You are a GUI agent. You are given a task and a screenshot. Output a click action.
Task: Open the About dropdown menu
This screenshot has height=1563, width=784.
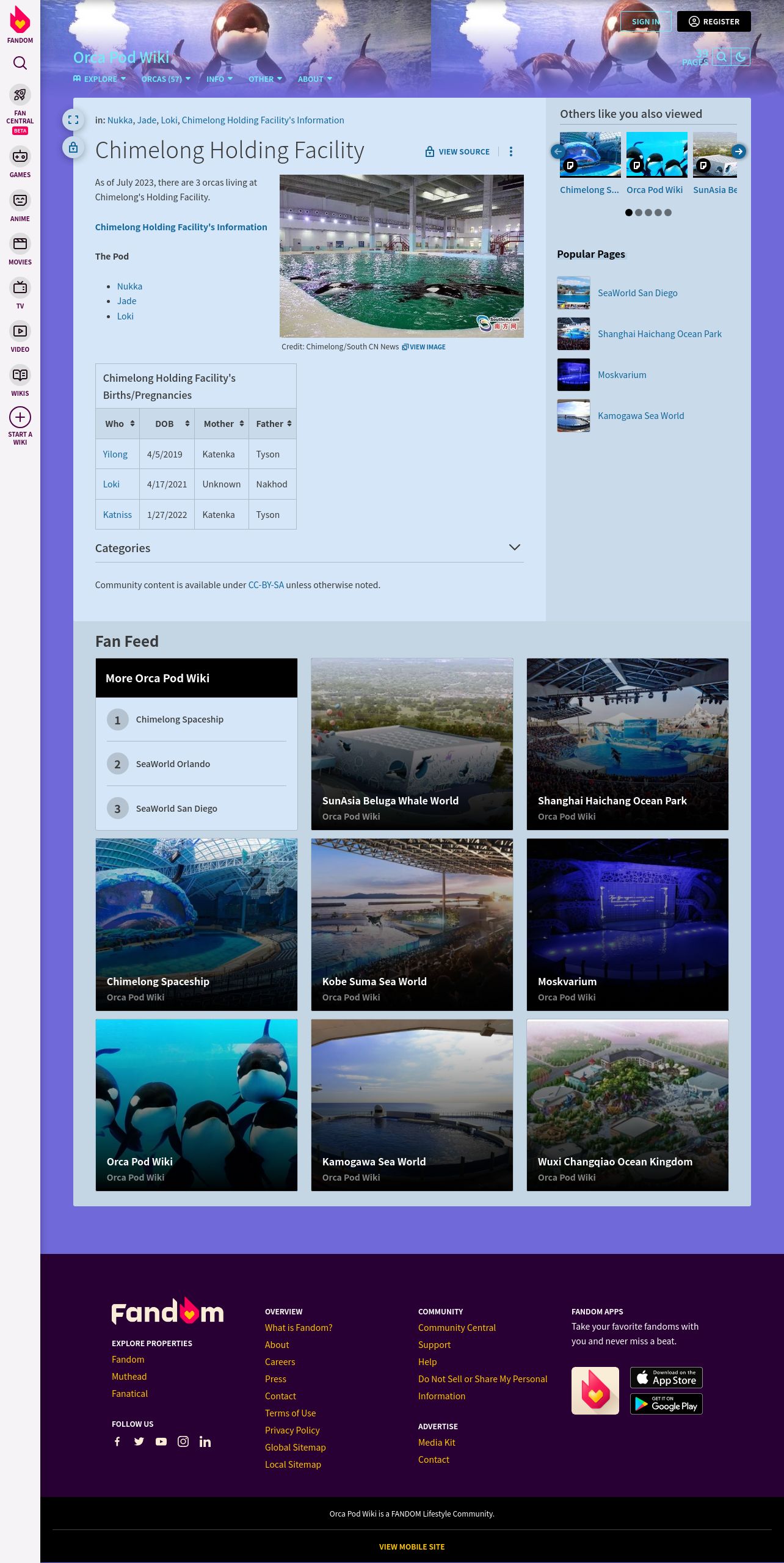[315, 79]
